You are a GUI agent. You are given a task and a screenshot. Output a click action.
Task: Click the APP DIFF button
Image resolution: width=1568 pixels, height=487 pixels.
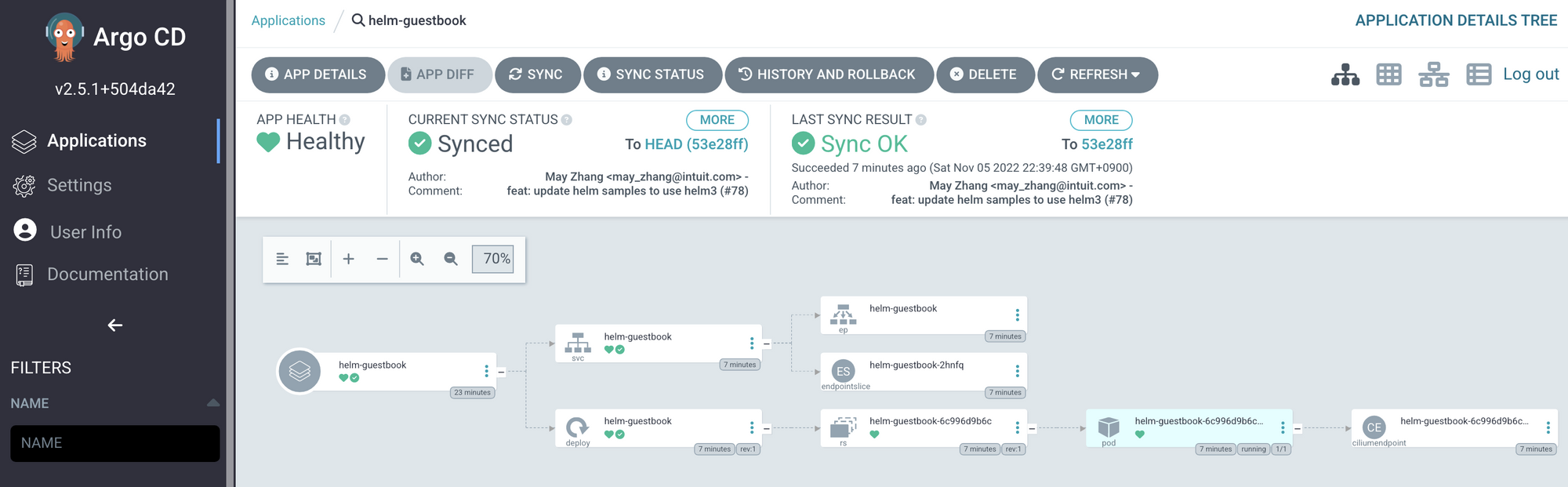click(439, 75)
